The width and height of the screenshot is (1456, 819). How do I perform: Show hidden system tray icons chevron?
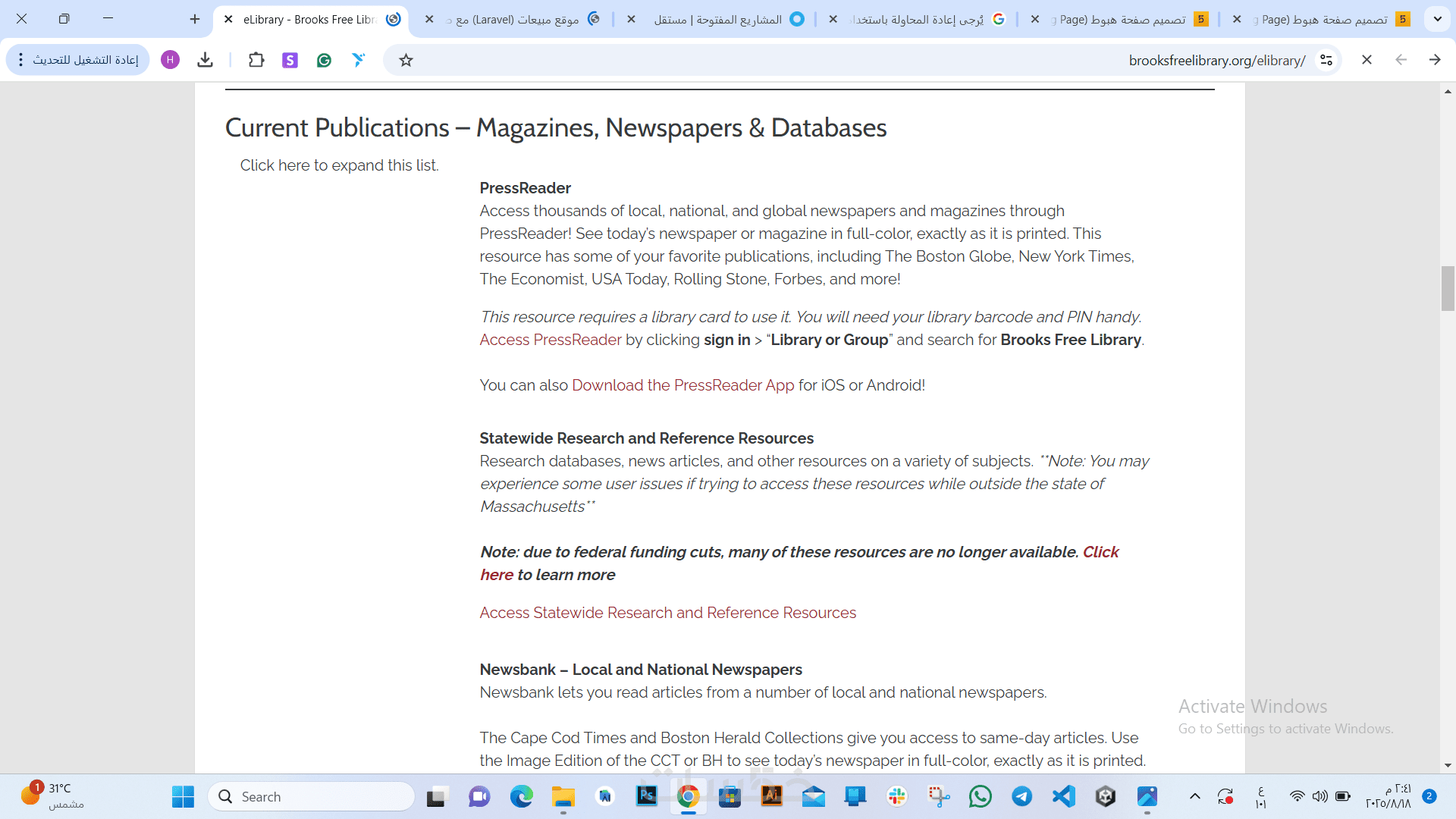(x=1194, y=796)
